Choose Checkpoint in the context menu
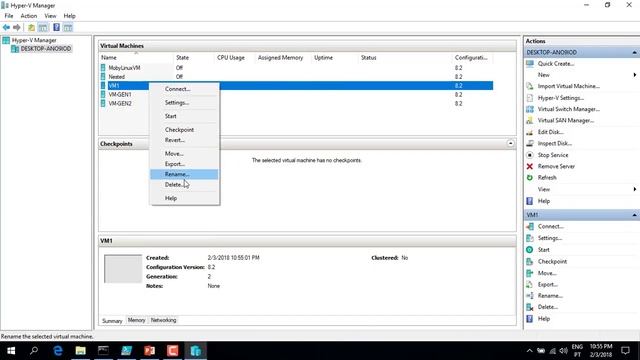Screen dimensions: 640x360 [x=184, y=129]
